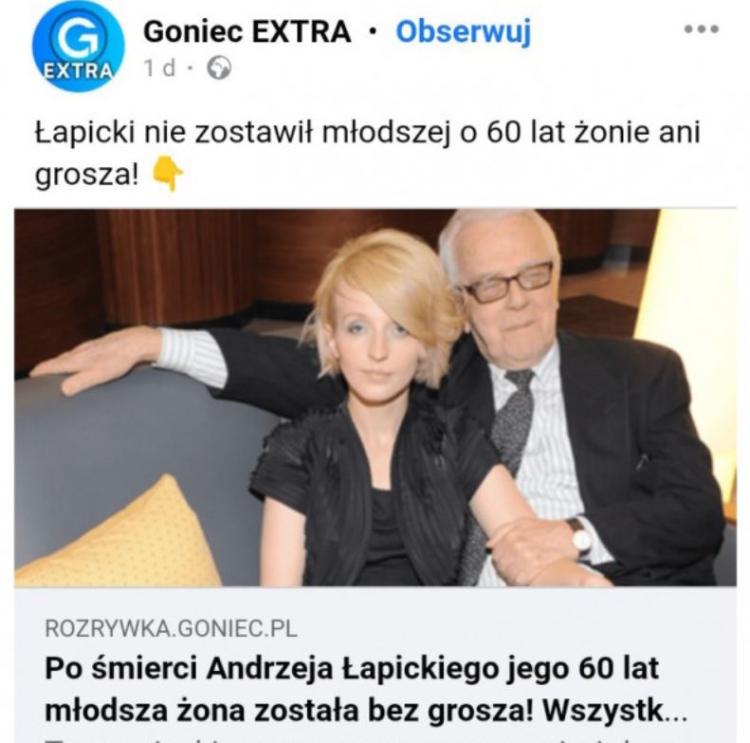The width and height of the screenshot is (750, 743).
Task: Open the three-dot post options menu
Action: [701, 29]
